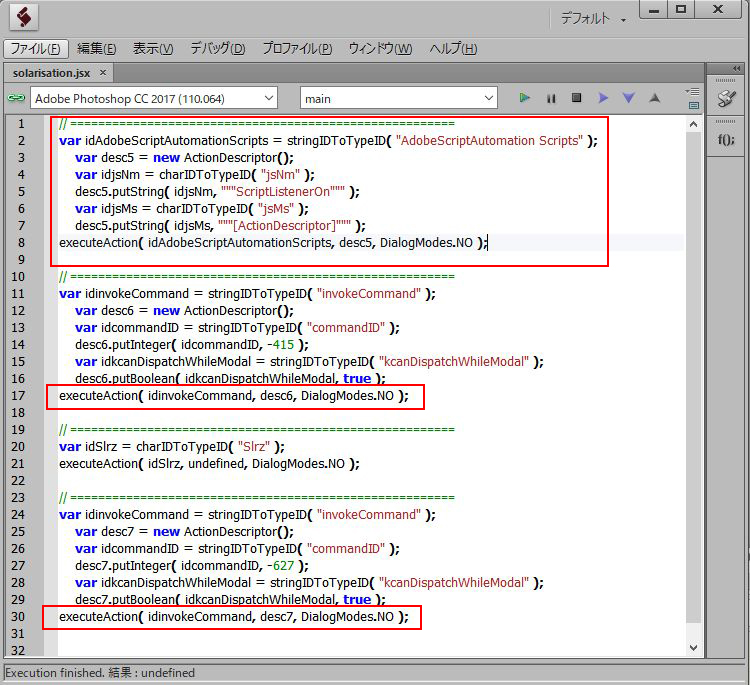Click "kcanDispatchWhileModal" string on line 28
750x685 pixels.
coord(454,583)
